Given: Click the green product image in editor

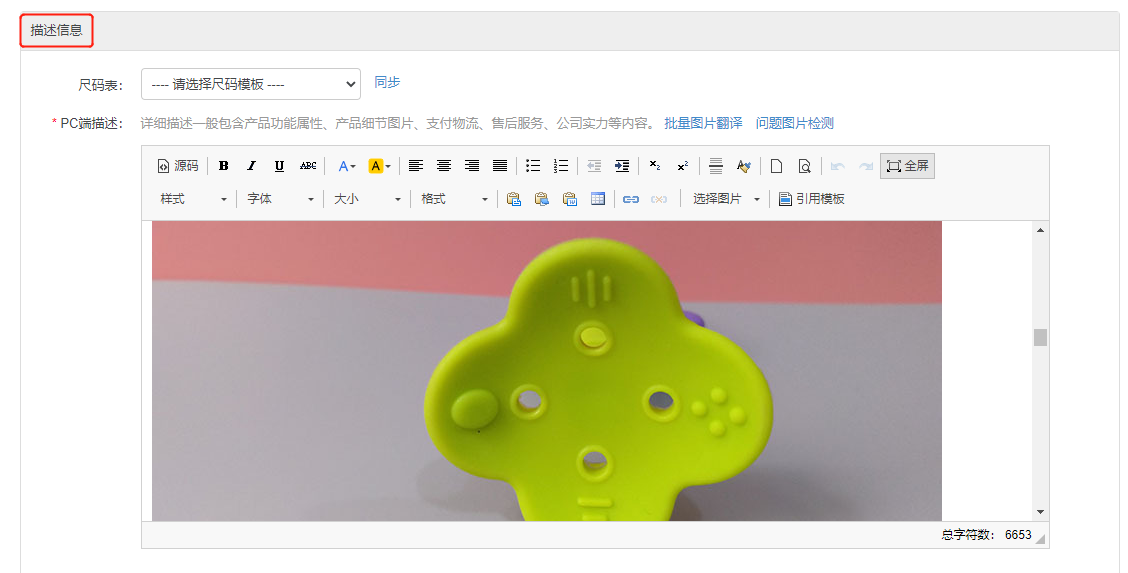Looking at the screenshot, I should [547, 371].
